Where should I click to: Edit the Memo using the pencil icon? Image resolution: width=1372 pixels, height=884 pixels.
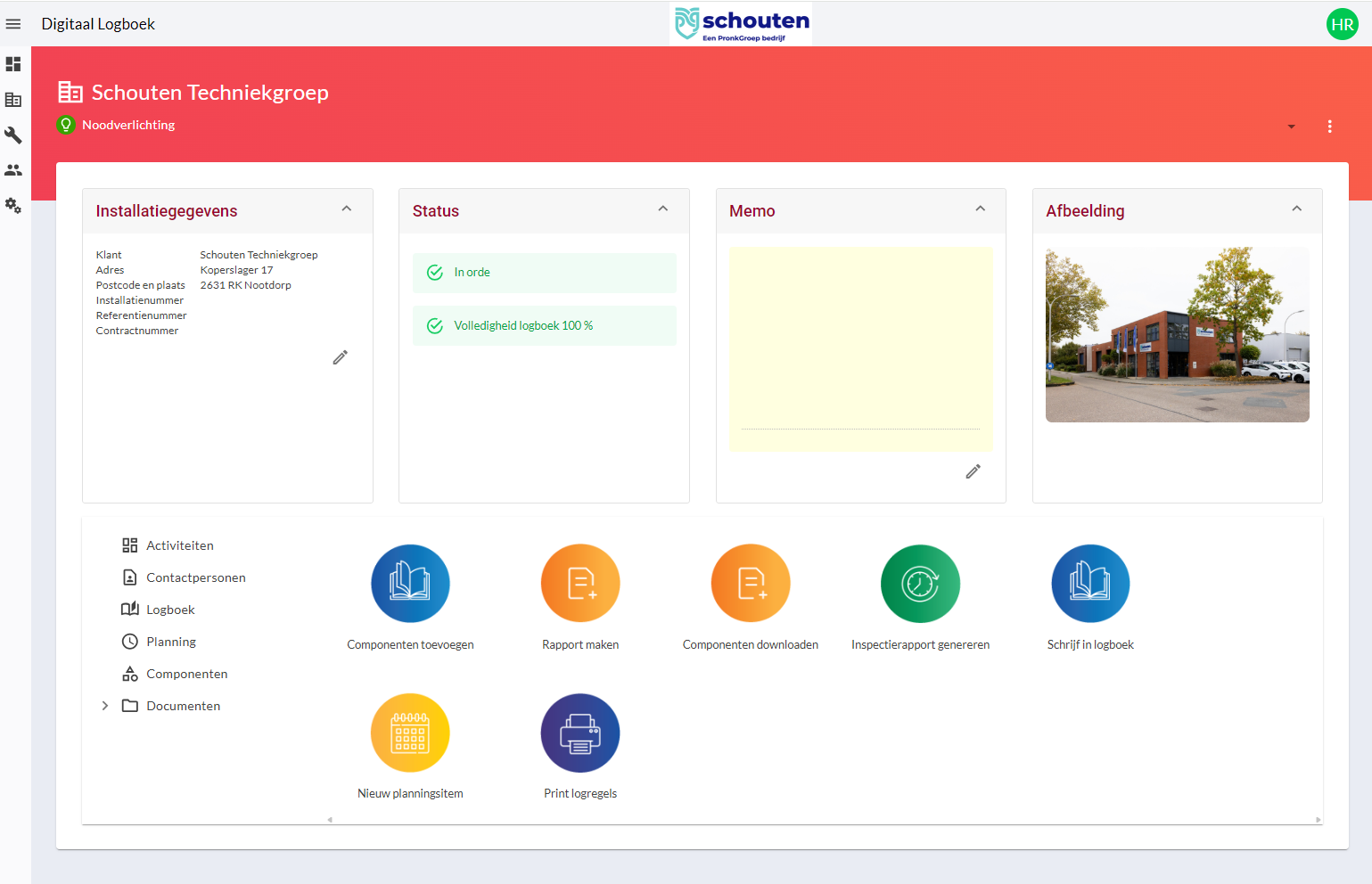pyautogui.click(x=973, y=471)
